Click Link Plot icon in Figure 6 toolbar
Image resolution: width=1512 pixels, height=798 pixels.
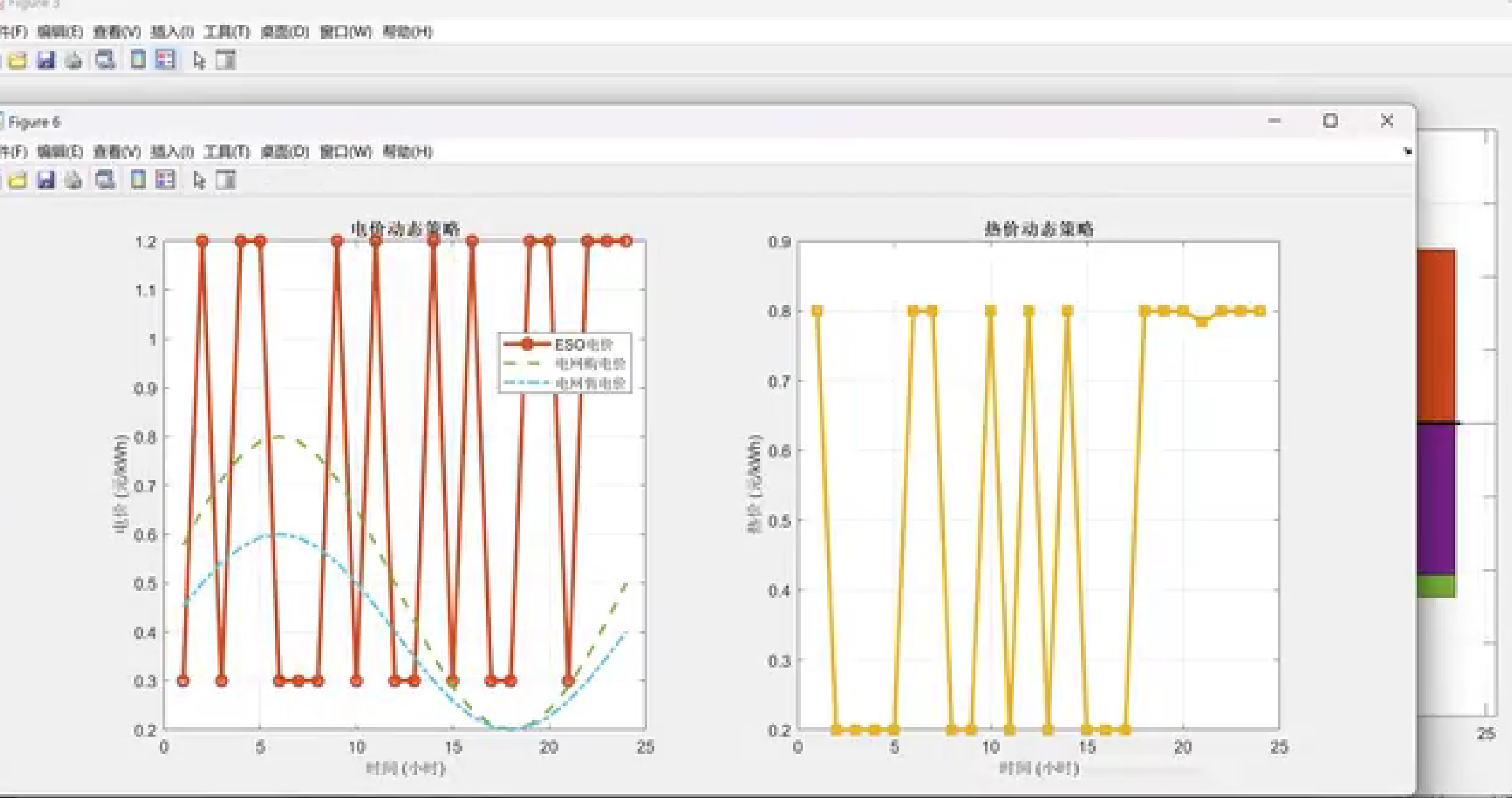click(105, 180)
